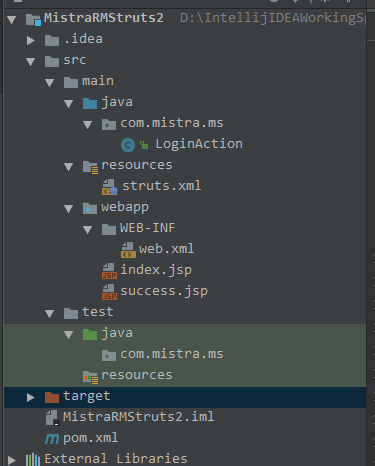Click the main folder icon
Screen dimensions: 375x466
point(71,82)
